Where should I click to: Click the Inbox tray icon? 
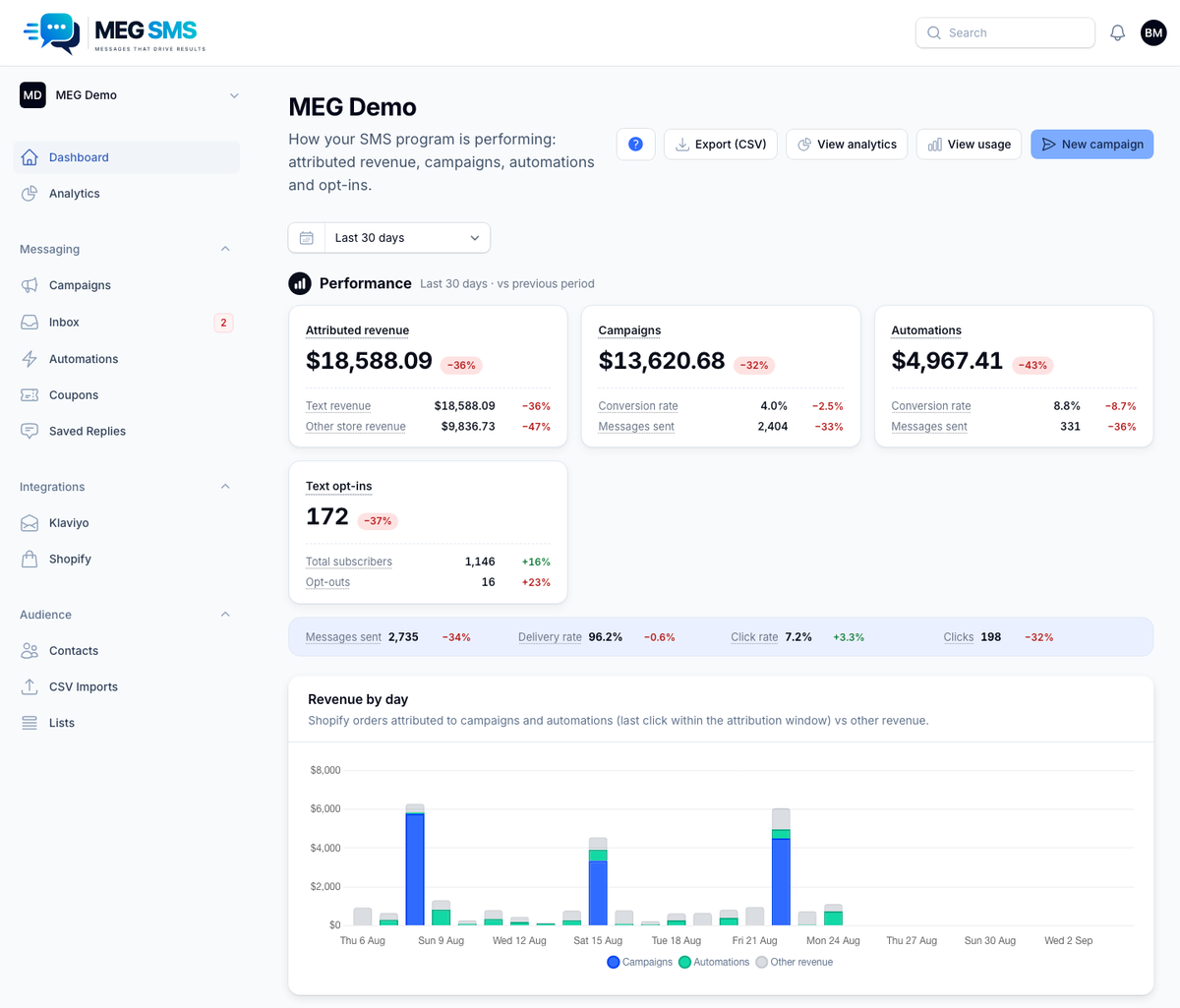click(x=29, y=322)
